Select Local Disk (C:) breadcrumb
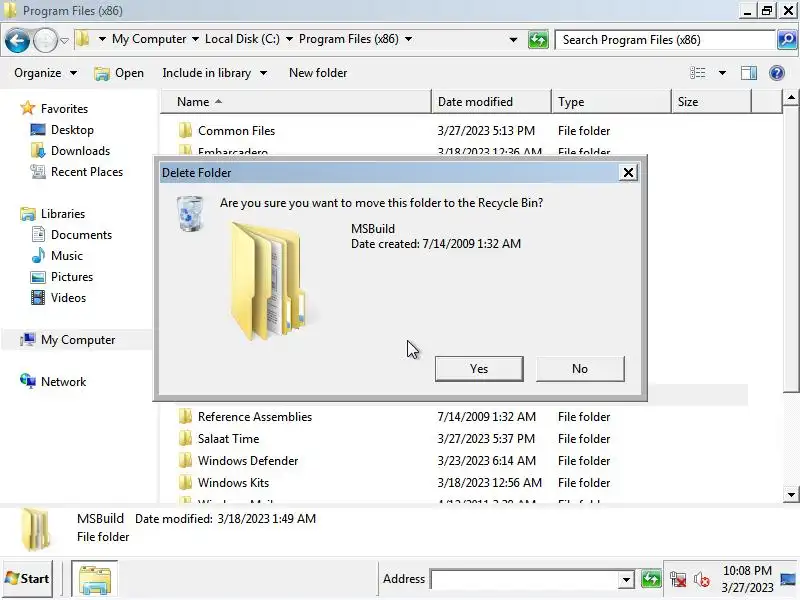The image size is (800, 600). [x=242, y=39]
